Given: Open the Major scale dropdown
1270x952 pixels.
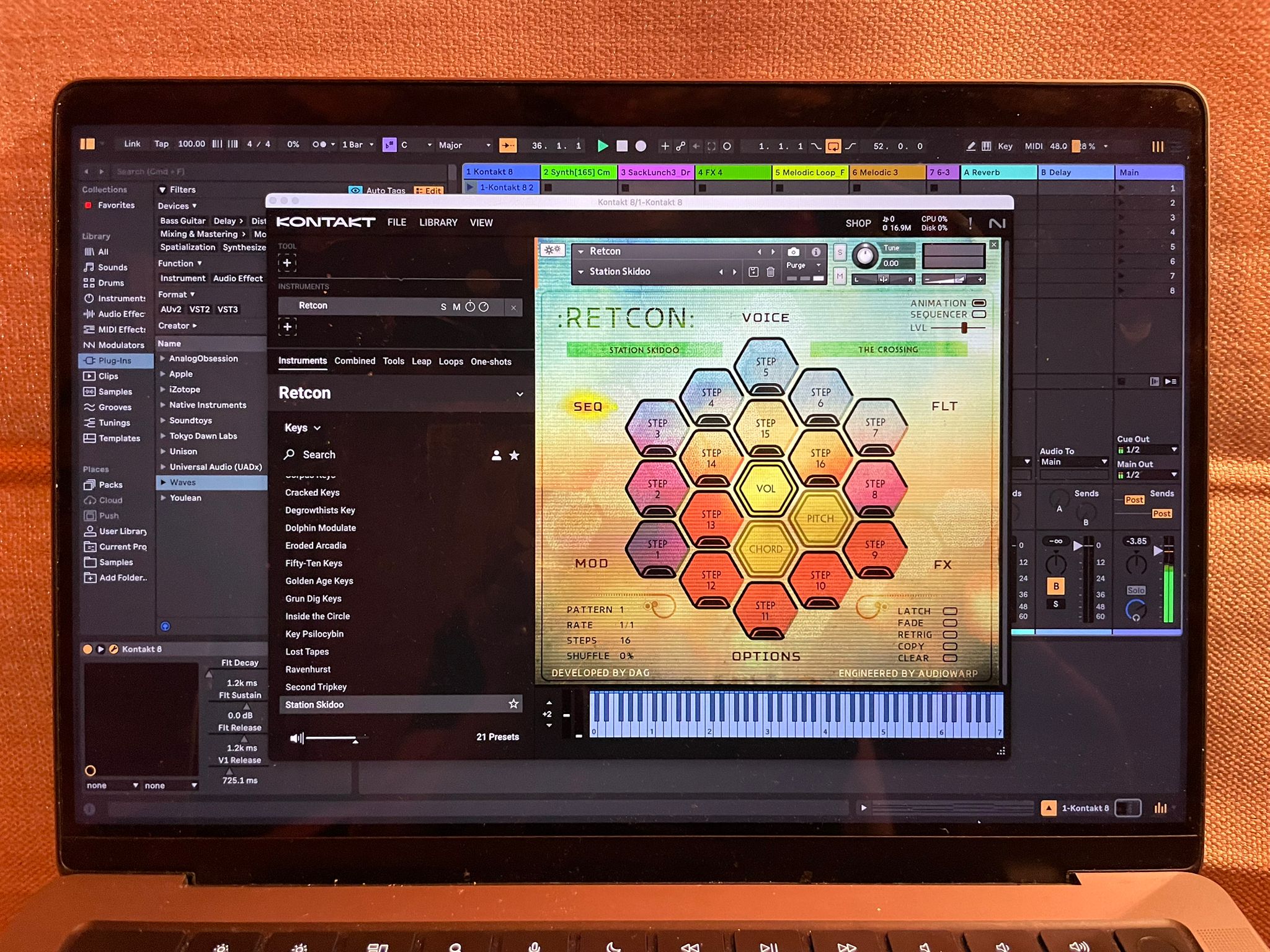Looking at the screenshot, I should point(464,146).
